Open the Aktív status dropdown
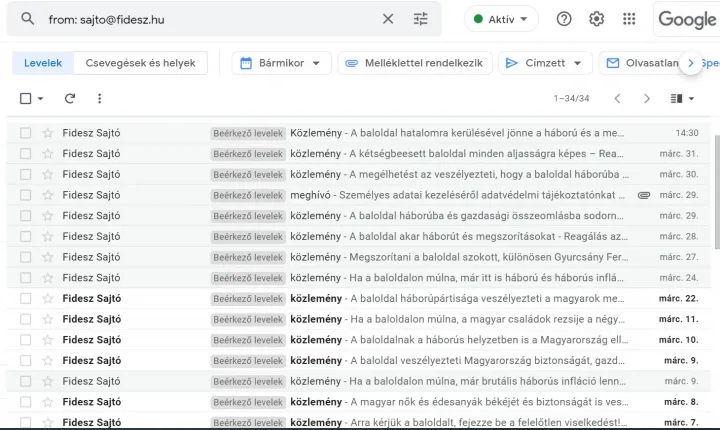 click(501, 19)
